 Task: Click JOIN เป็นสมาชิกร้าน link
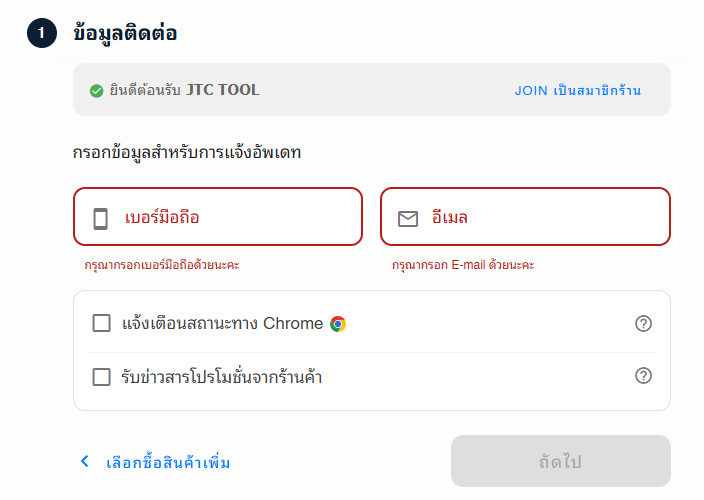pyautogui.click(x=578, y=90)
